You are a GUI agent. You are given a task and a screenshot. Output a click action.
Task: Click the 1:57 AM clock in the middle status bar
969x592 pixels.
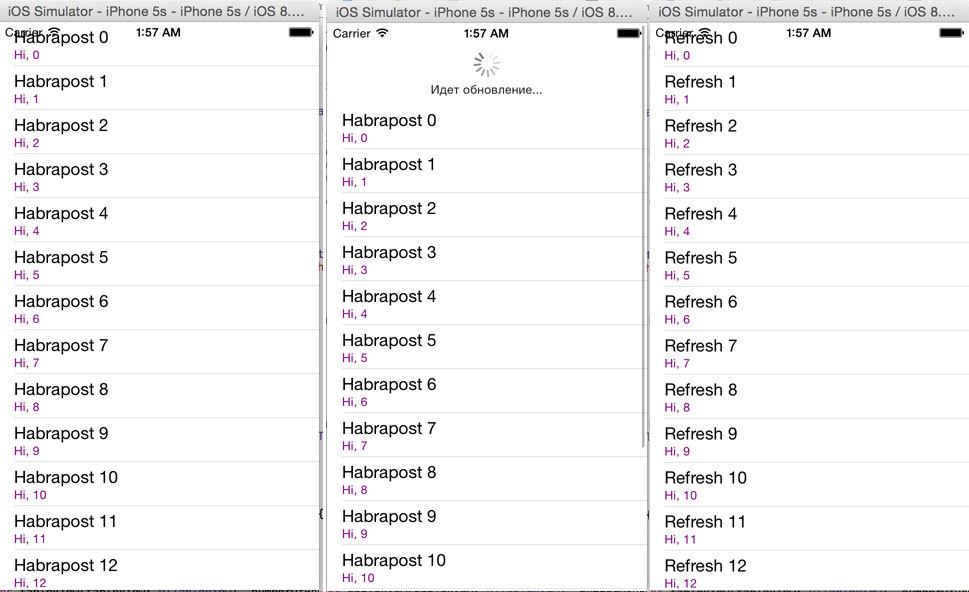(484, 32)
